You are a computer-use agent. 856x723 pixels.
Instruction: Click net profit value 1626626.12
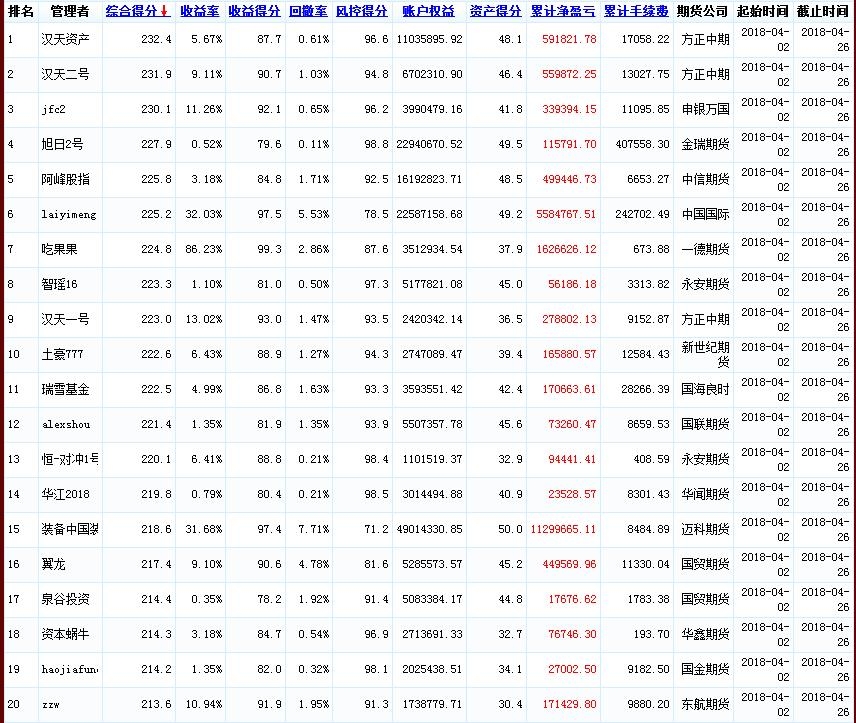pos(566,249)
